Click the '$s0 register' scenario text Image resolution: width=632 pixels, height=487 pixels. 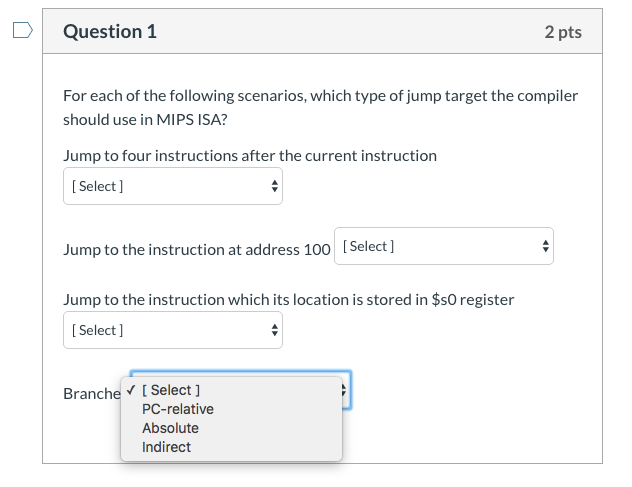click(x=288, y=299)
